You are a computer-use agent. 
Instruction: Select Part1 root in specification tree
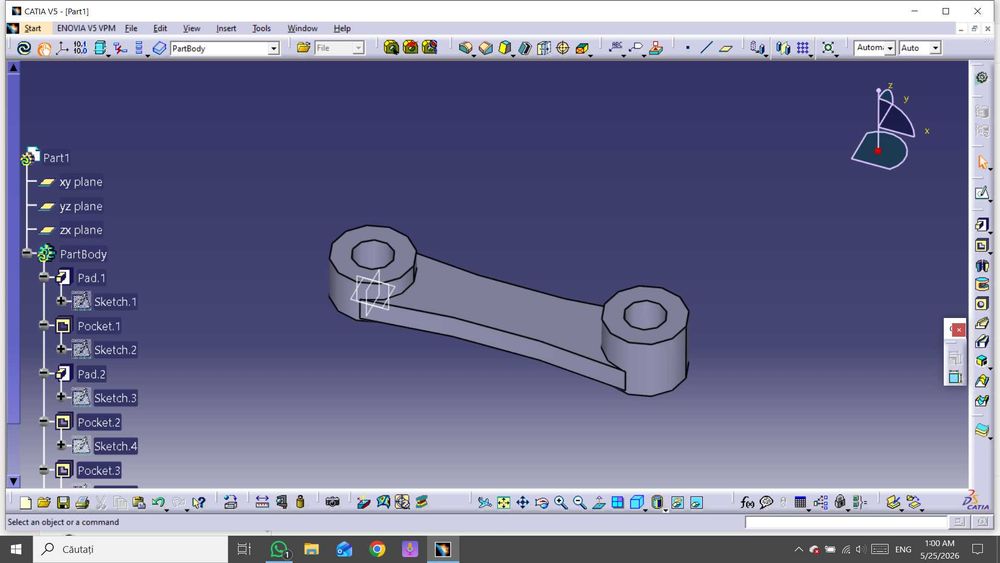(x=56, y=157)
